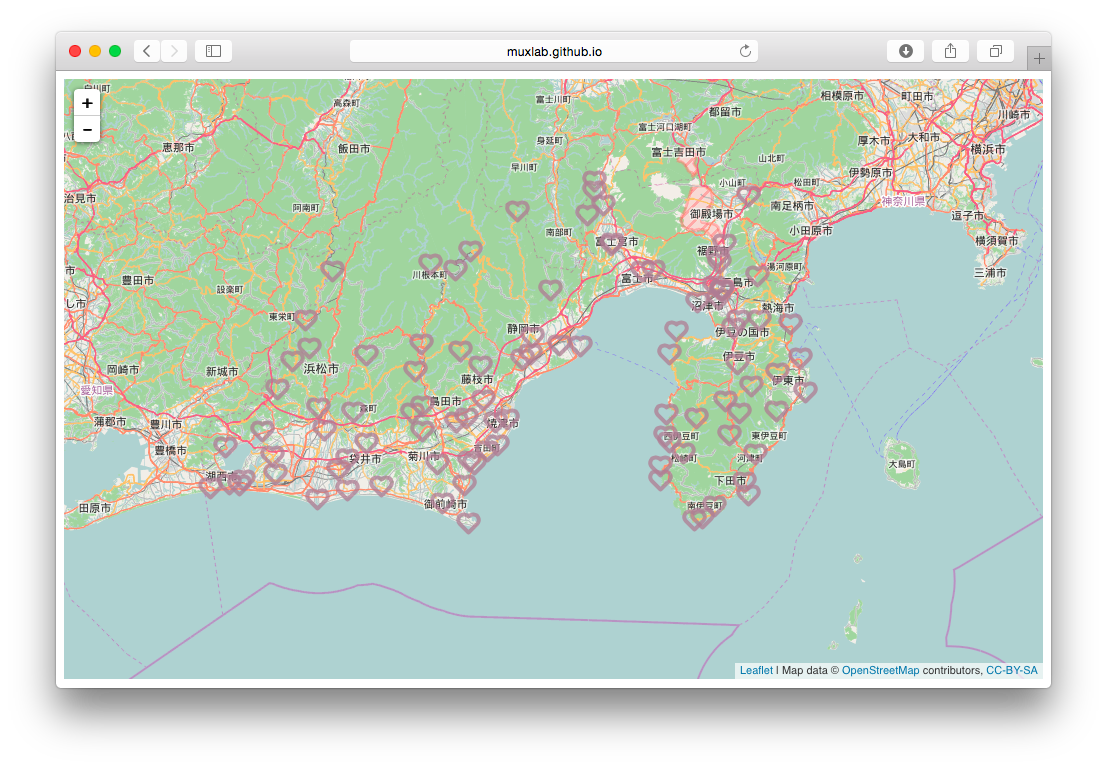Viewport: 1107px width, 768px height.
Task: Click the topmost heart marker on the map
Action: [x=594, y=181]
